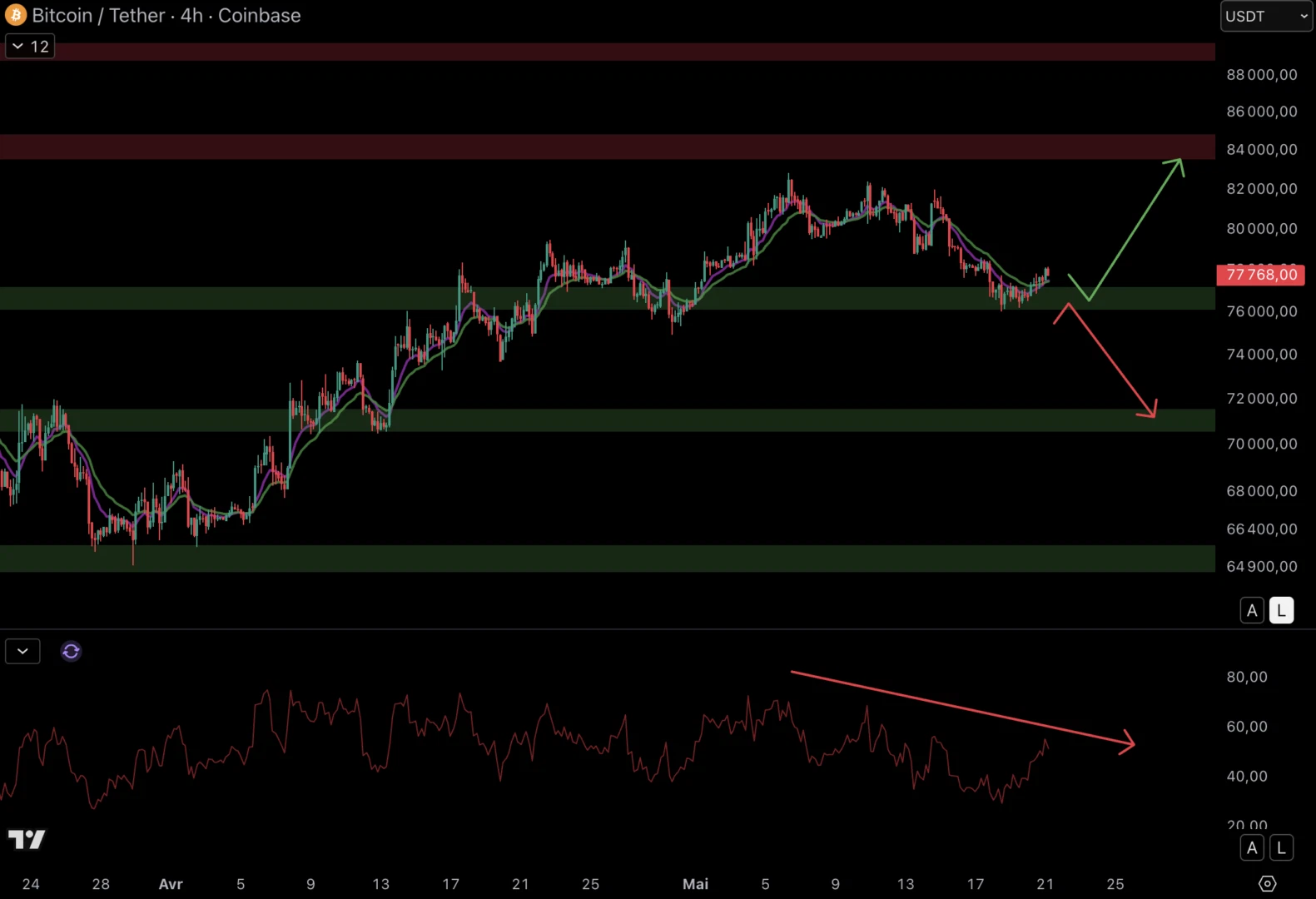The height and width of the screenshot is (899, 1316).
Task: Open the USDT currency dropdown
Action: [1266, 16]
